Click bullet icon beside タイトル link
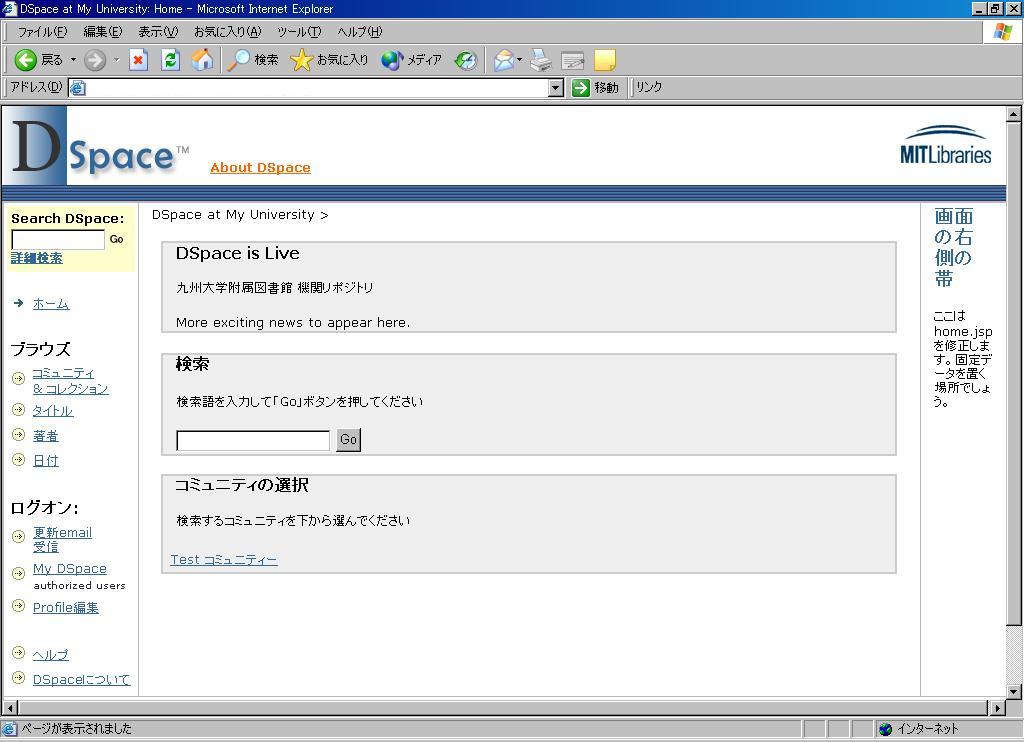The image size is (1024, 742). tap(18, 410)
